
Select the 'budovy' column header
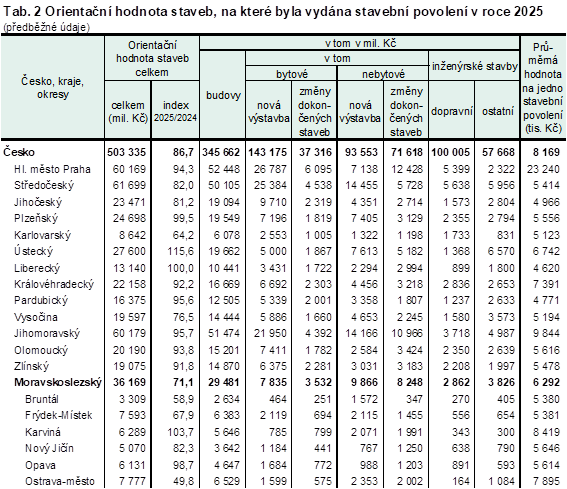pyautogui.click(x=223, y=95)
